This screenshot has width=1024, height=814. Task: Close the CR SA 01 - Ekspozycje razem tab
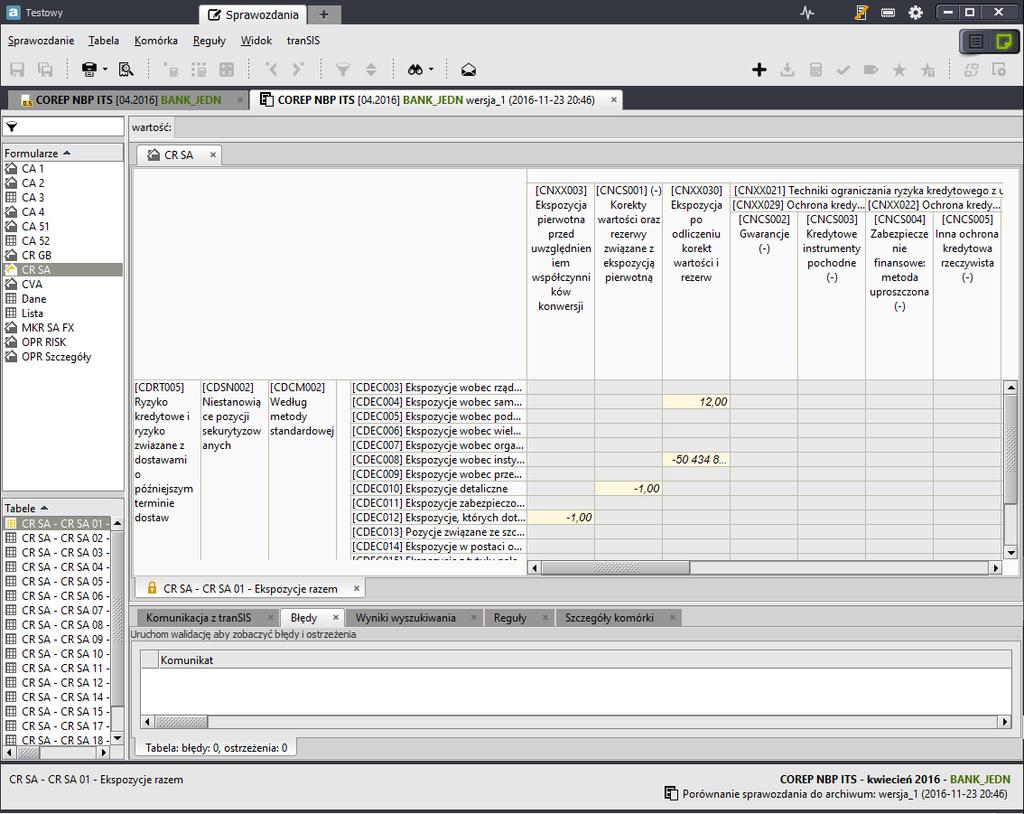pyautogui.click(x=357, y=589)
